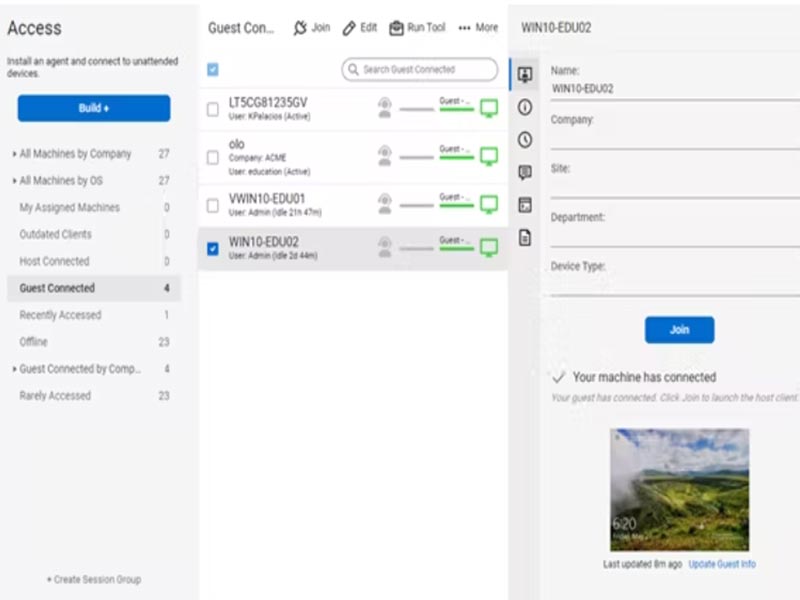Click the Join plug icon in toolbar
Viewport: 800px width, 600px height.
[x=300, y=28]
